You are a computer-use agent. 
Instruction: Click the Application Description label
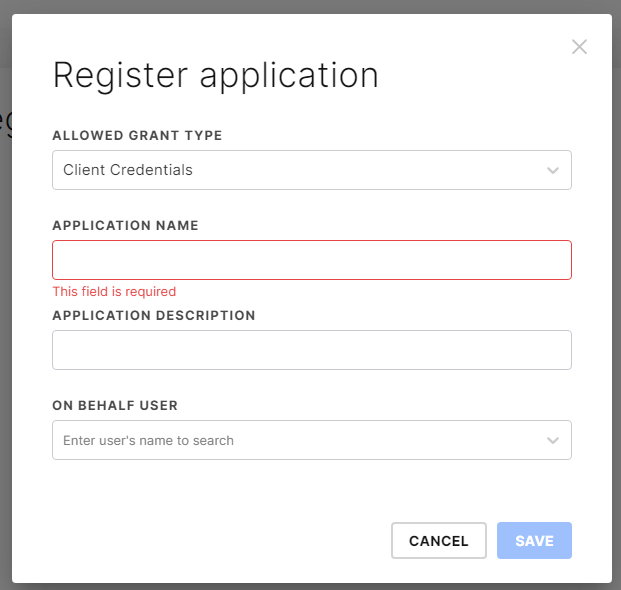pyautogui.click(x=154, y=316)
